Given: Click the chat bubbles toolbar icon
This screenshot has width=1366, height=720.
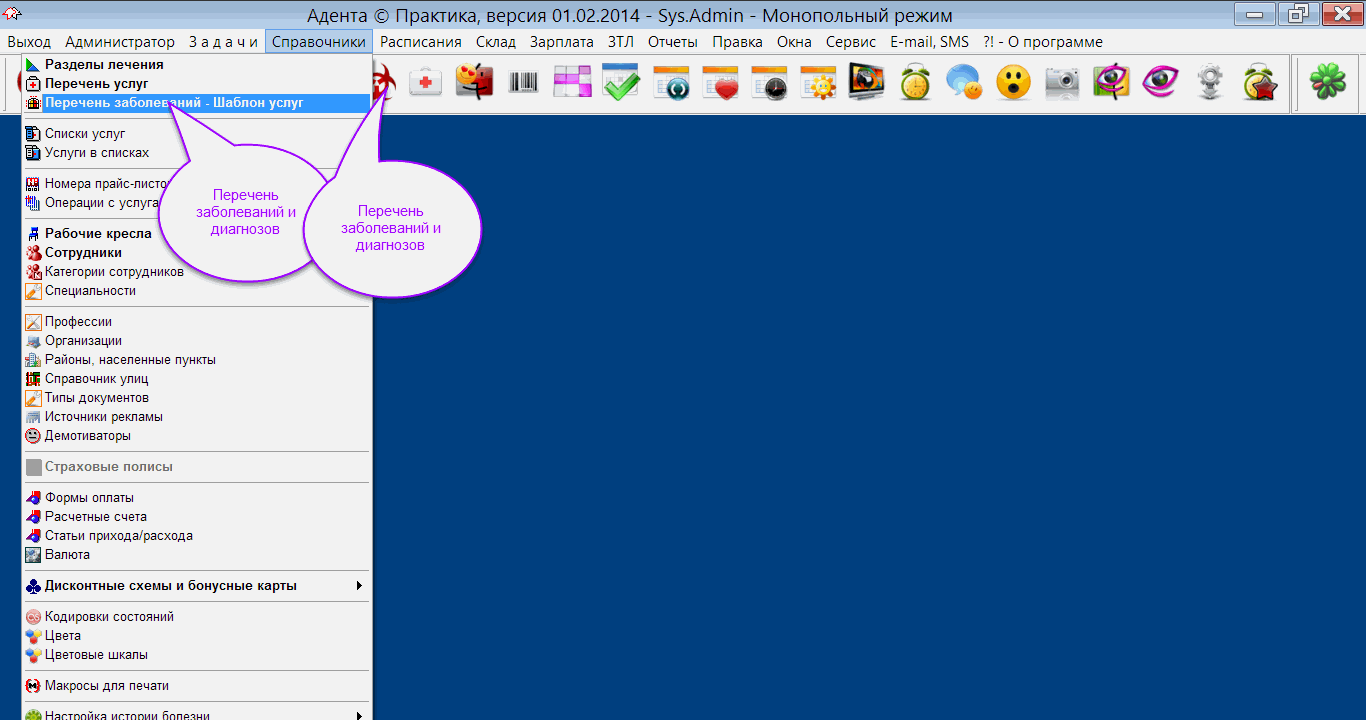Looking at the screenshot, I should (x=964, y=82).
